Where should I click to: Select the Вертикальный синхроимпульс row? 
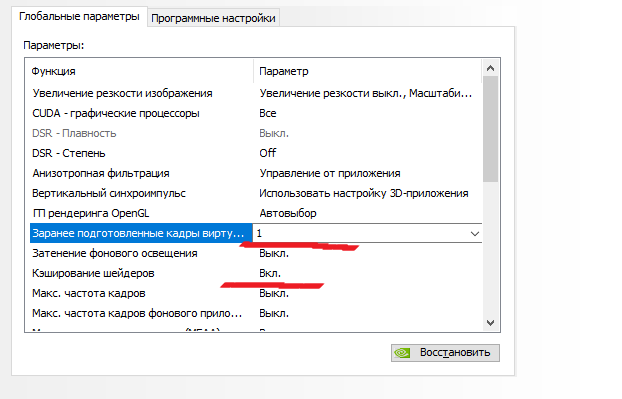pyautogui.click(x=256, y=193)
